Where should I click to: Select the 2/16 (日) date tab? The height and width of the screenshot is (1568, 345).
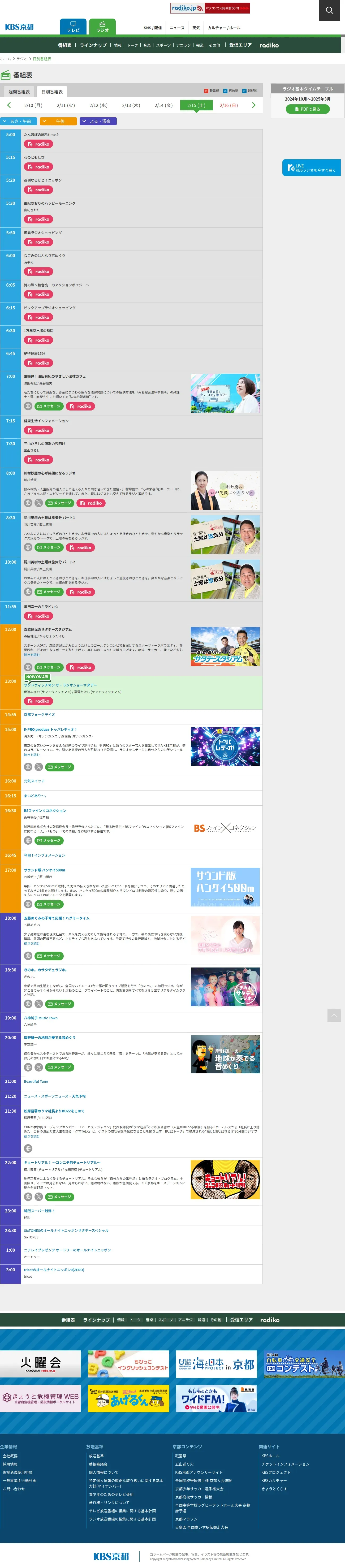[x=229, y=105]
